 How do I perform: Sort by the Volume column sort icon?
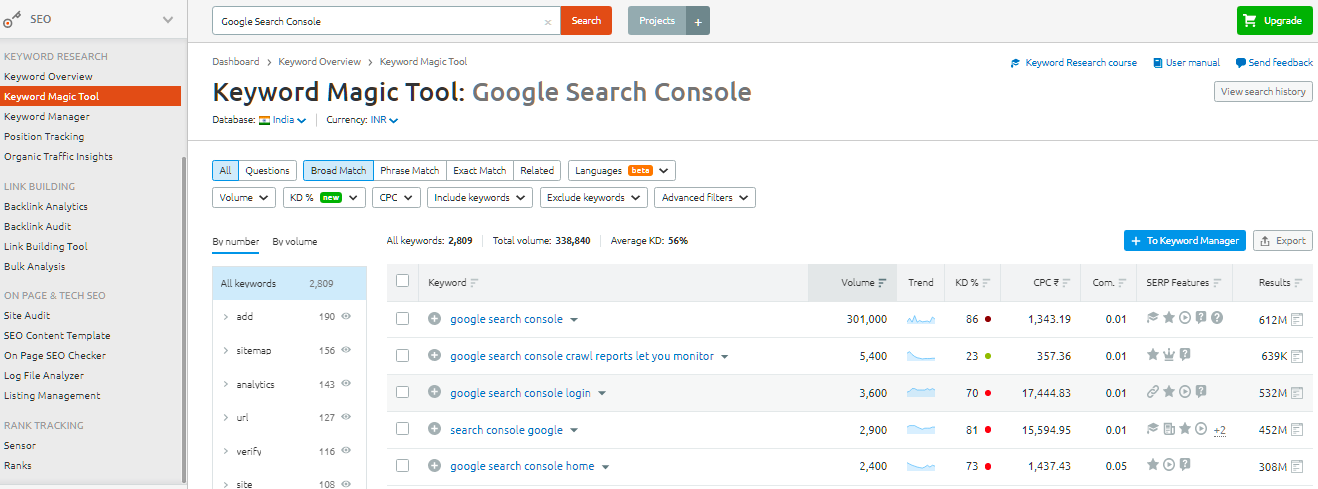(883, 283)
